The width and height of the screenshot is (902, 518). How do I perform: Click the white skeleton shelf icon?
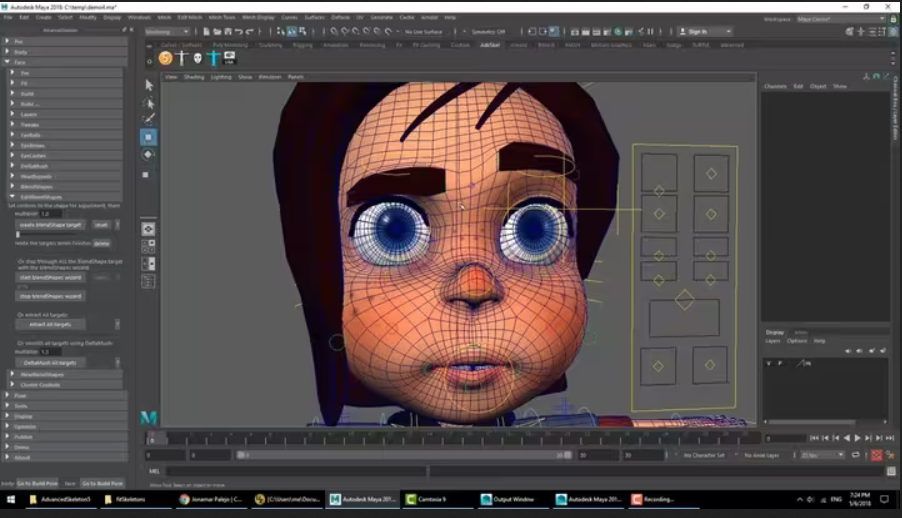point(182,58)
